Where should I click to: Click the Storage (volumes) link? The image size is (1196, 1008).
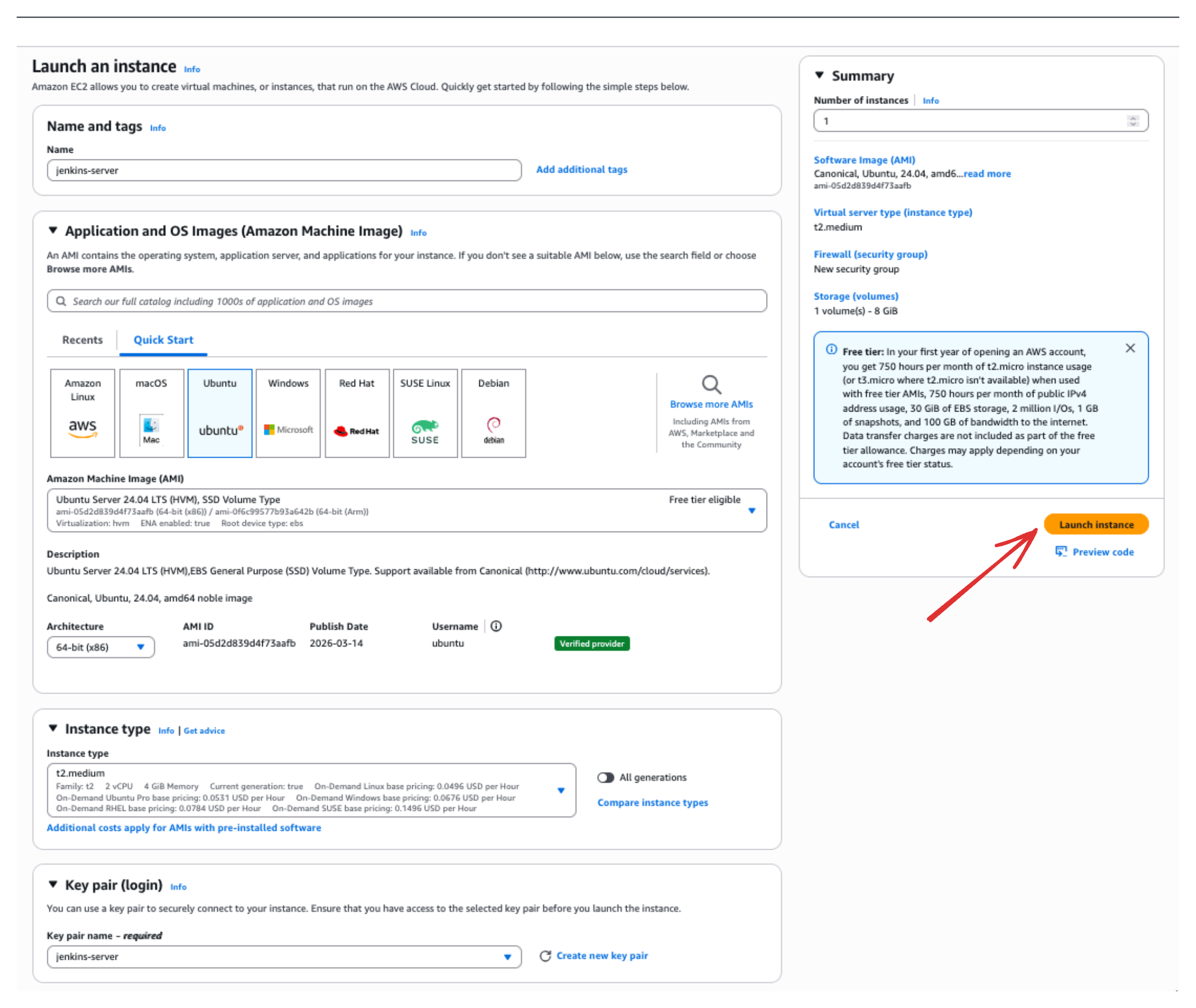[856, 297]
